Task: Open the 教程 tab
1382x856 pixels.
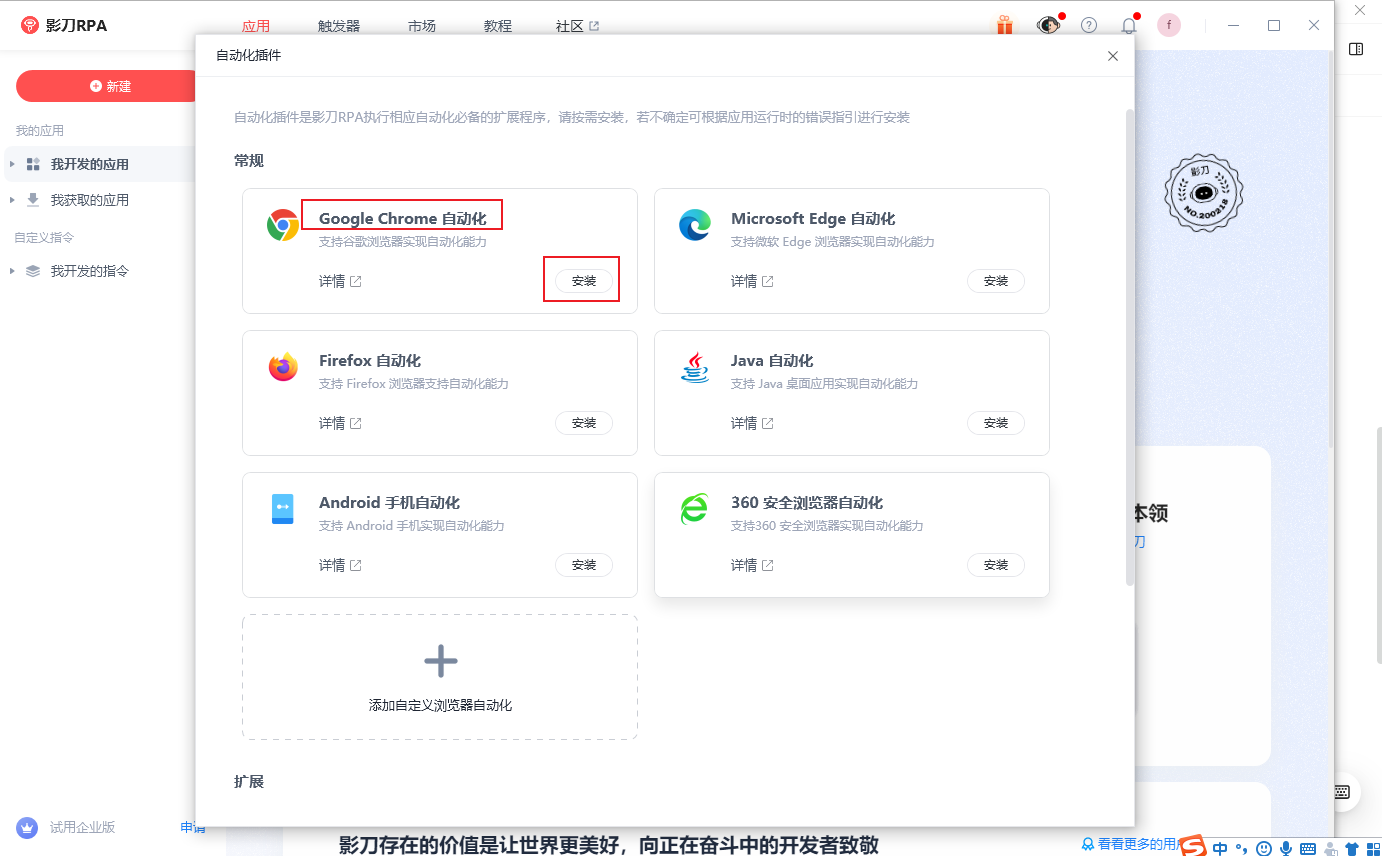Action: point(498,26)
